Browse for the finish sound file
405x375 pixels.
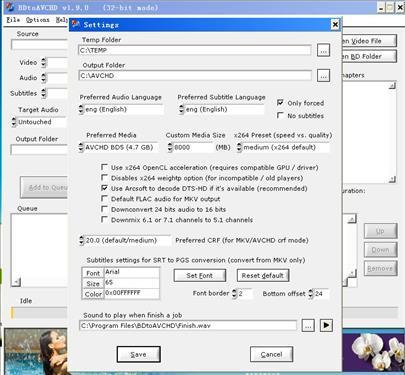pos(308,325)
